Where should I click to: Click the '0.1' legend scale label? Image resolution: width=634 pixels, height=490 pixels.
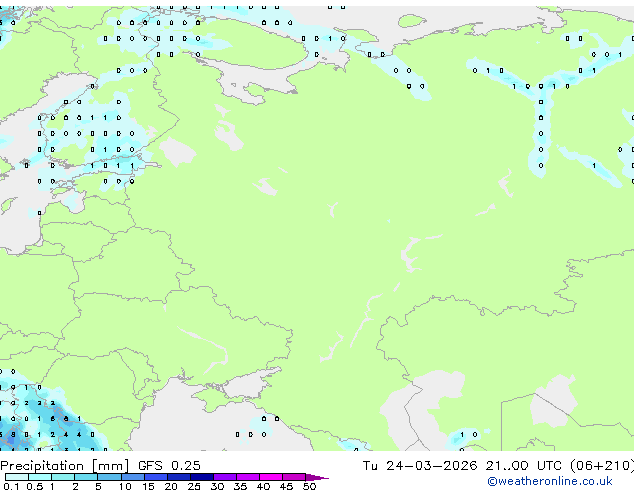pos(11,486)
